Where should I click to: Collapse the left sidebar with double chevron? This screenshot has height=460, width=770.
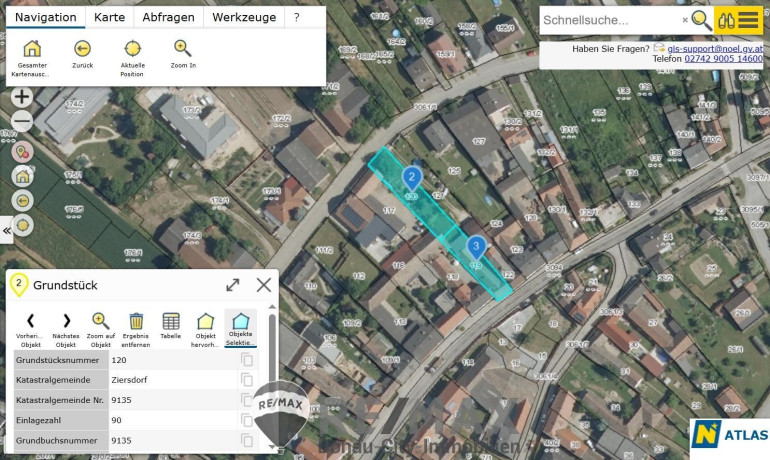click(7, 230)
